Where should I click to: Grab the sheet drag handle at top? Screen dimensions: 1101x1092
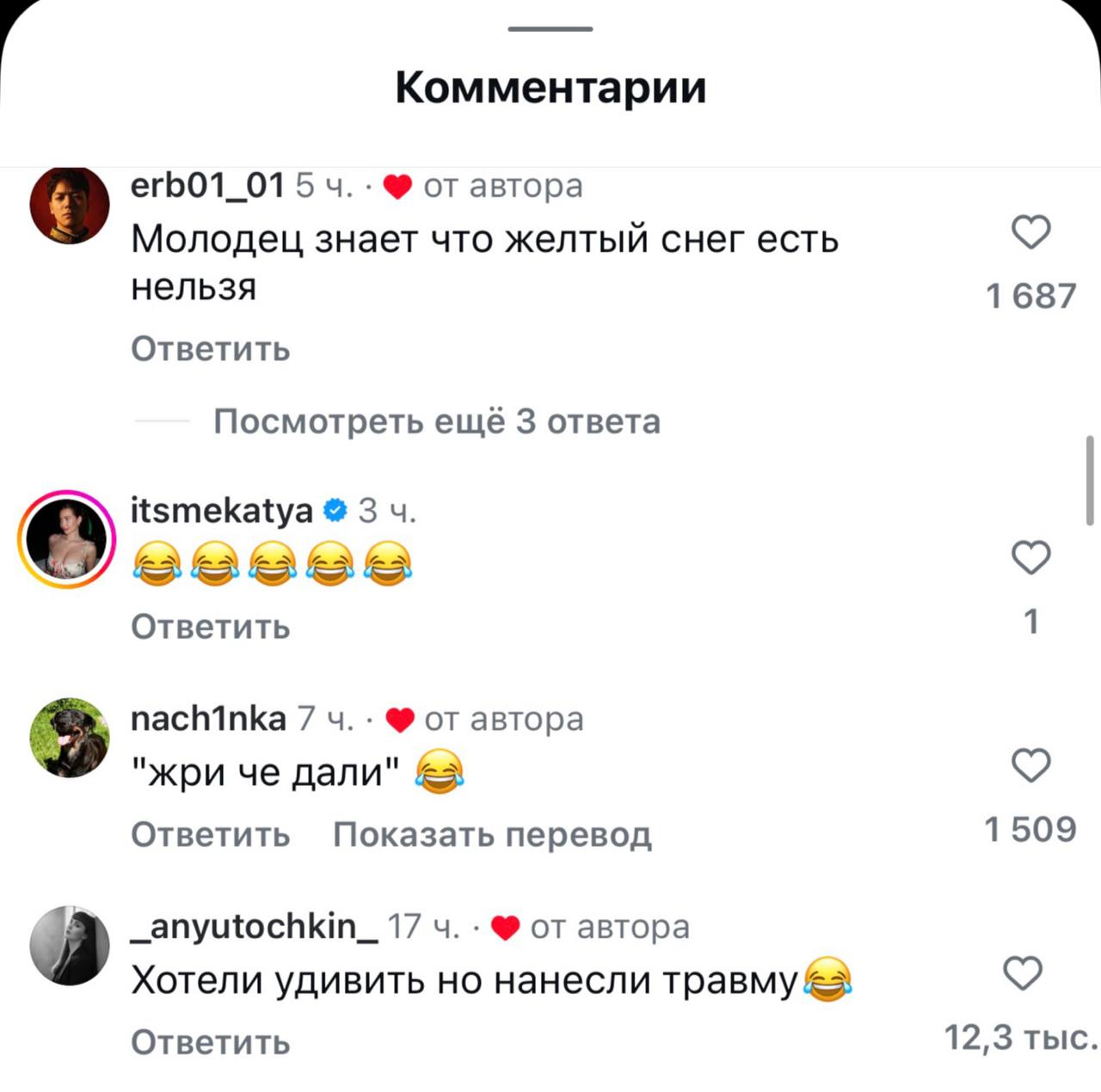pos(550,29)
